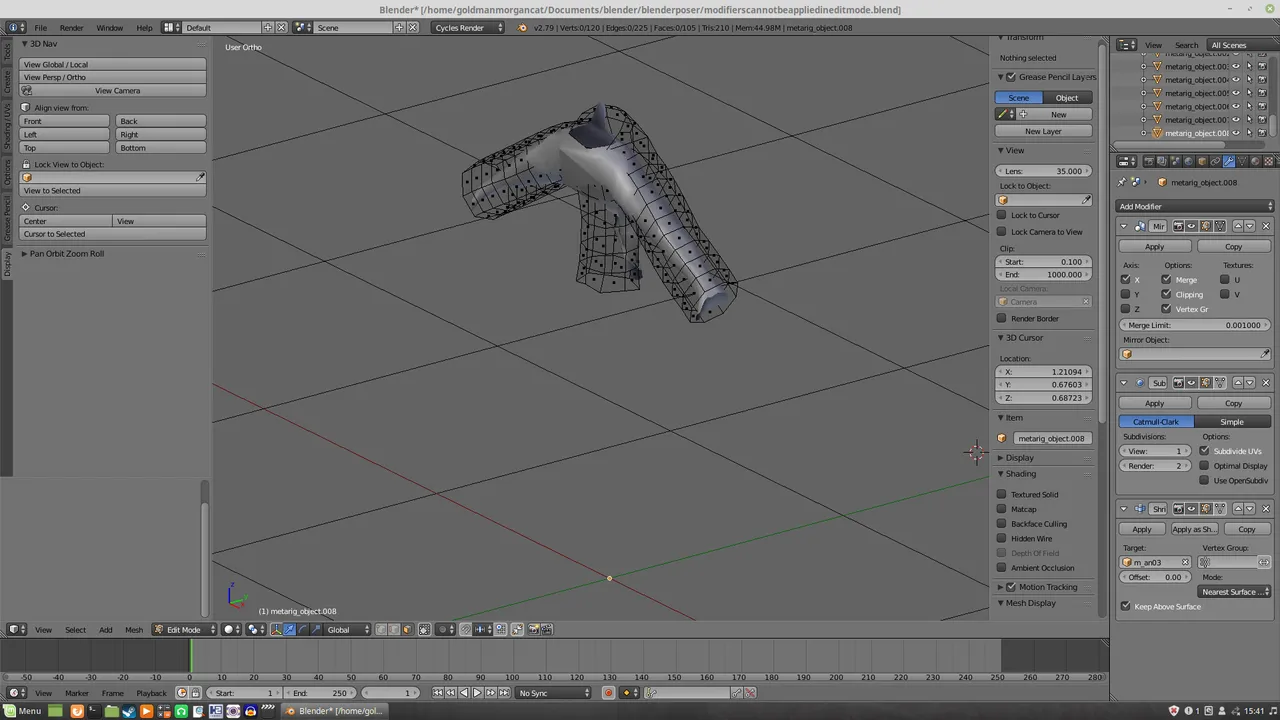Image resolution: width=1280 pixels, height=720 pixels.
Task: Enable the Matcap shading checkbox
Action: click(1002, 509)
